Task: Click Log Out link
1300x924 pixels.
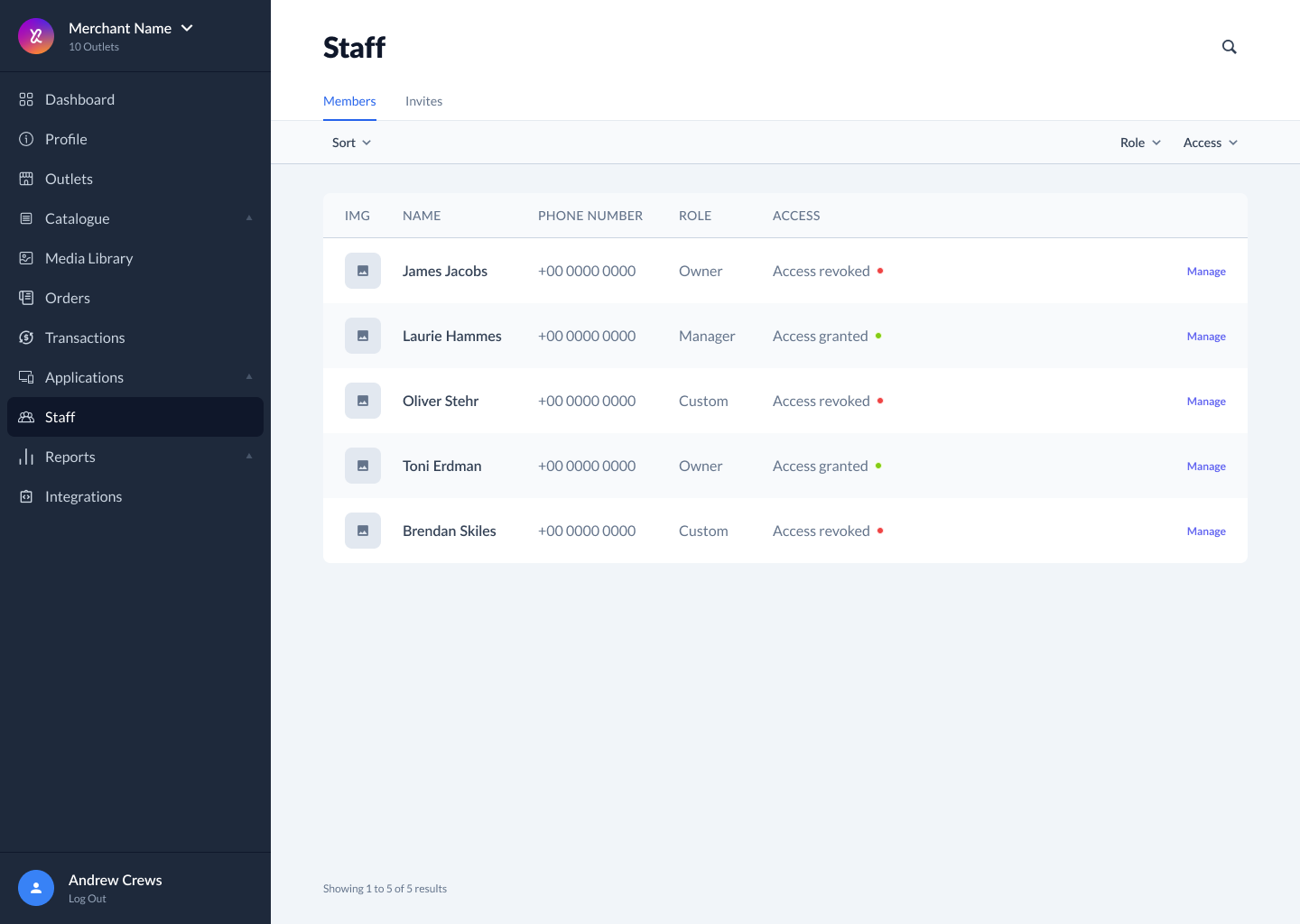Action: [x=88, y=899]
